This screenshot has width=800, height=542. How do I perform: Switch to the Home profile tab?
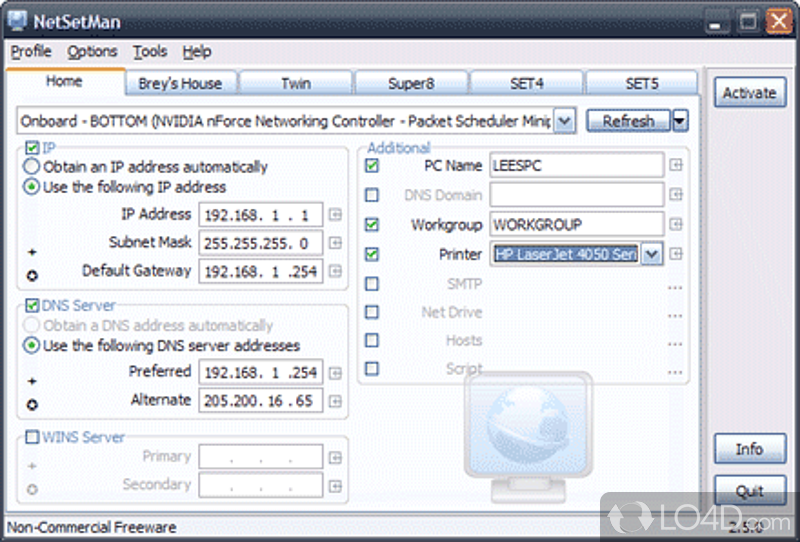[x=64, y=81]
